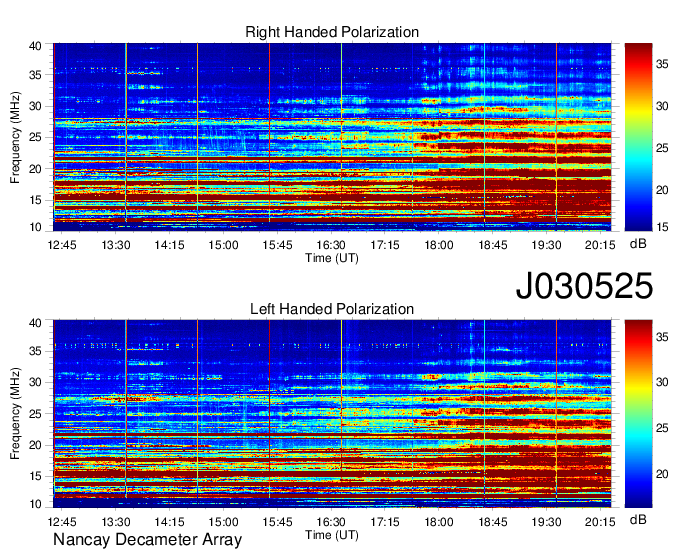Viewport: 680px width, 552px height.
Task: Click 18:00 tick on bottom time axis
Action: pos(439,522)
